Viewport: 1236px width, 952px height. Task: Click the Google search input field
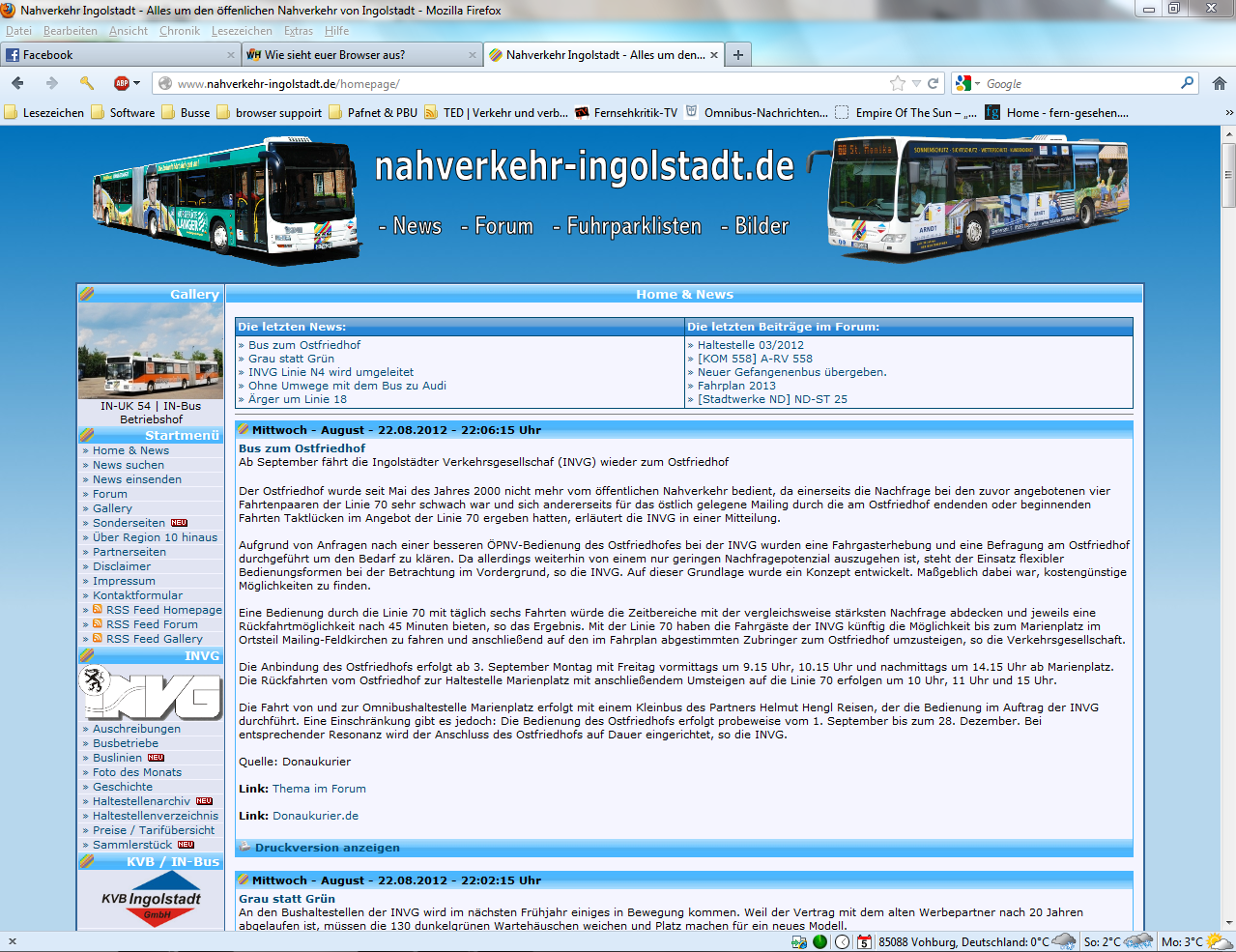tap(1080, 84)
